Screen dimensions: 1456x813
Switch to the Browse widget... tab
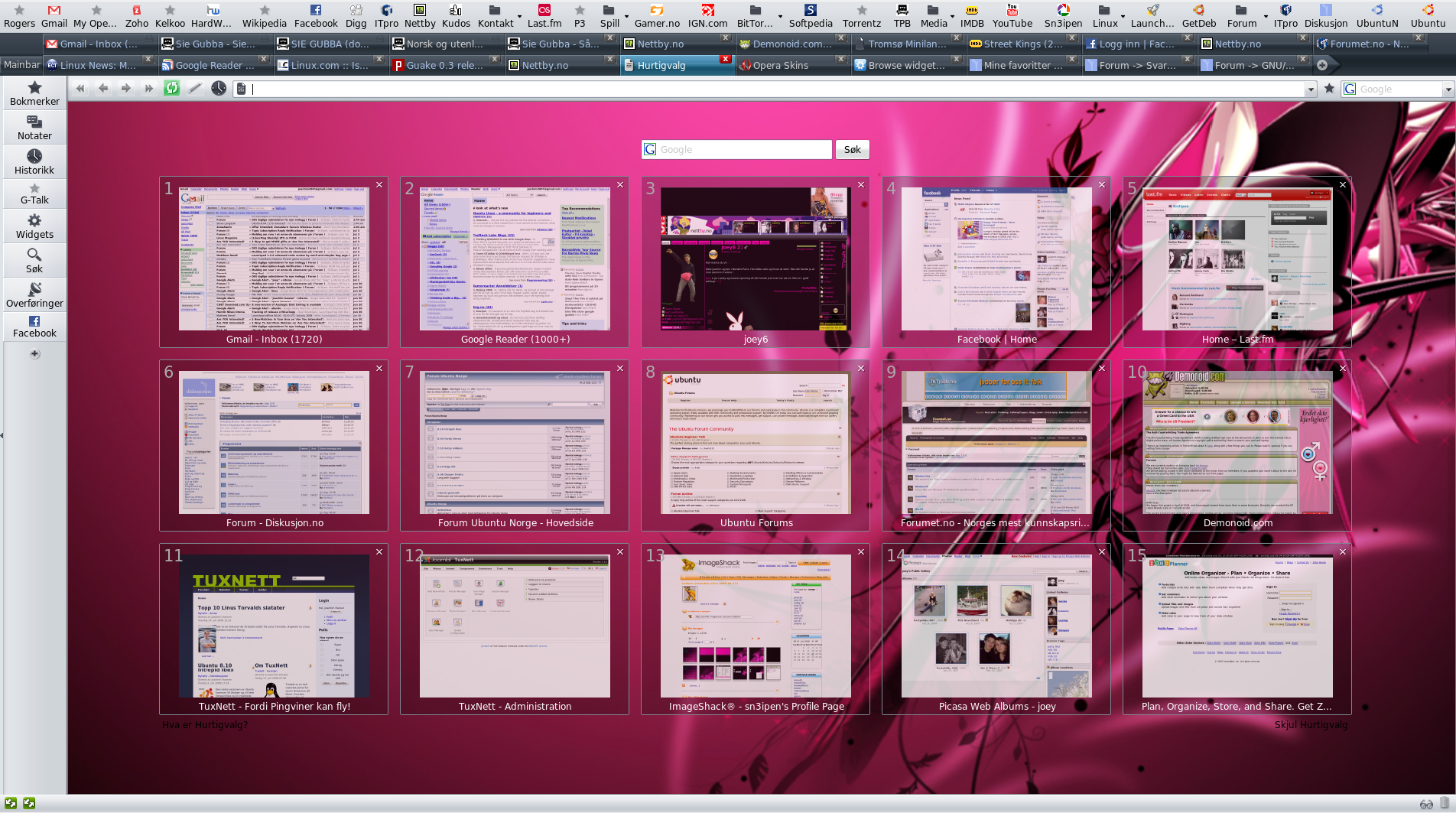pos(907,65)
